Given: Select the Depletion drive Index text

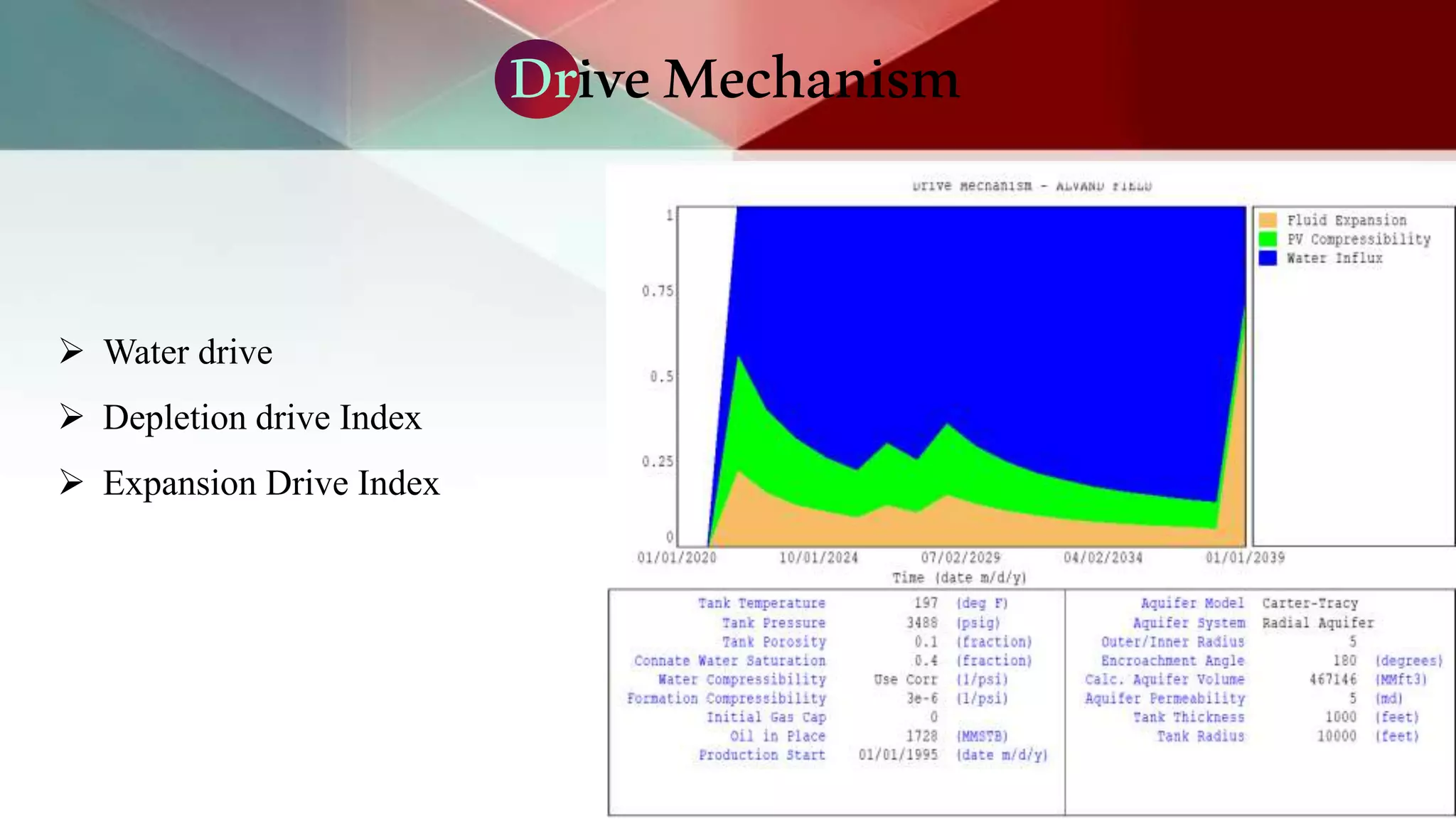Looking at the screenshot, I should [x=262, y=417].
